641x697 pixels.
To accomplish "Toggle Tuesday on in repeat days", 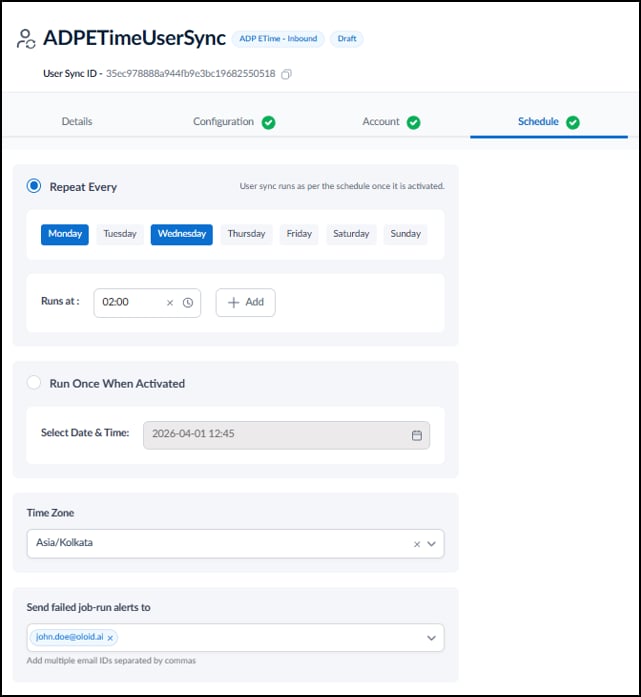I will pyautogui.click(x=120, y=234).
